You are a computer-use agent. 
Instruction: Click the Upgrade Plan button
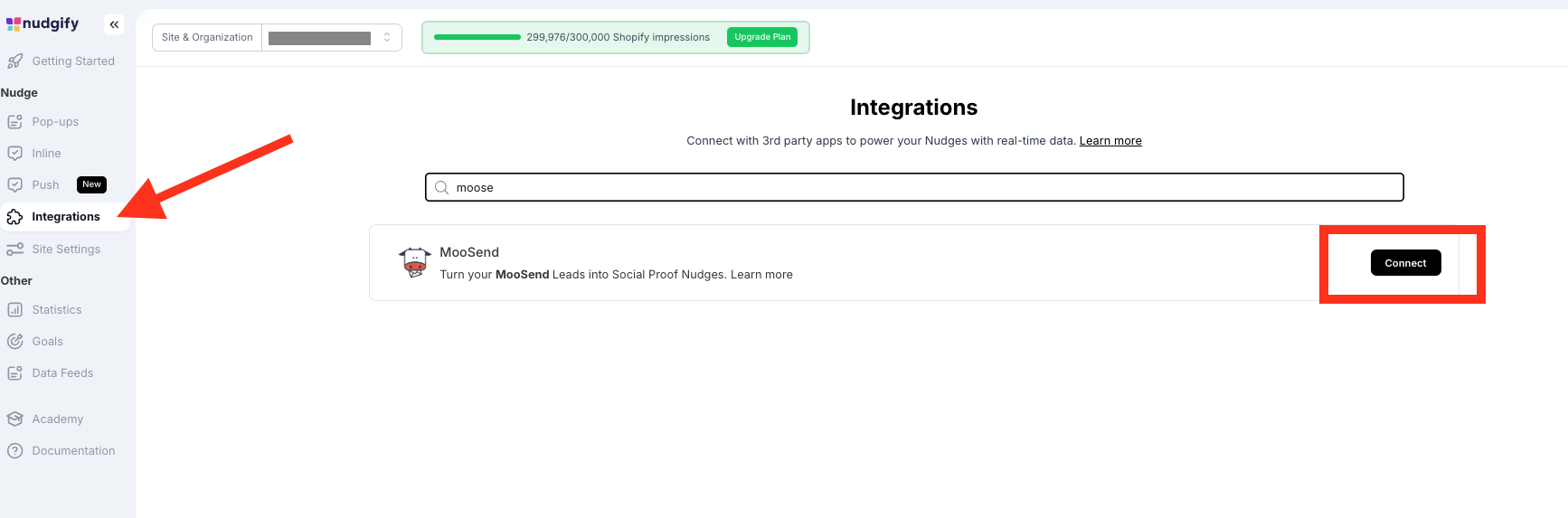pyautogui.click(x=762, y=37)
